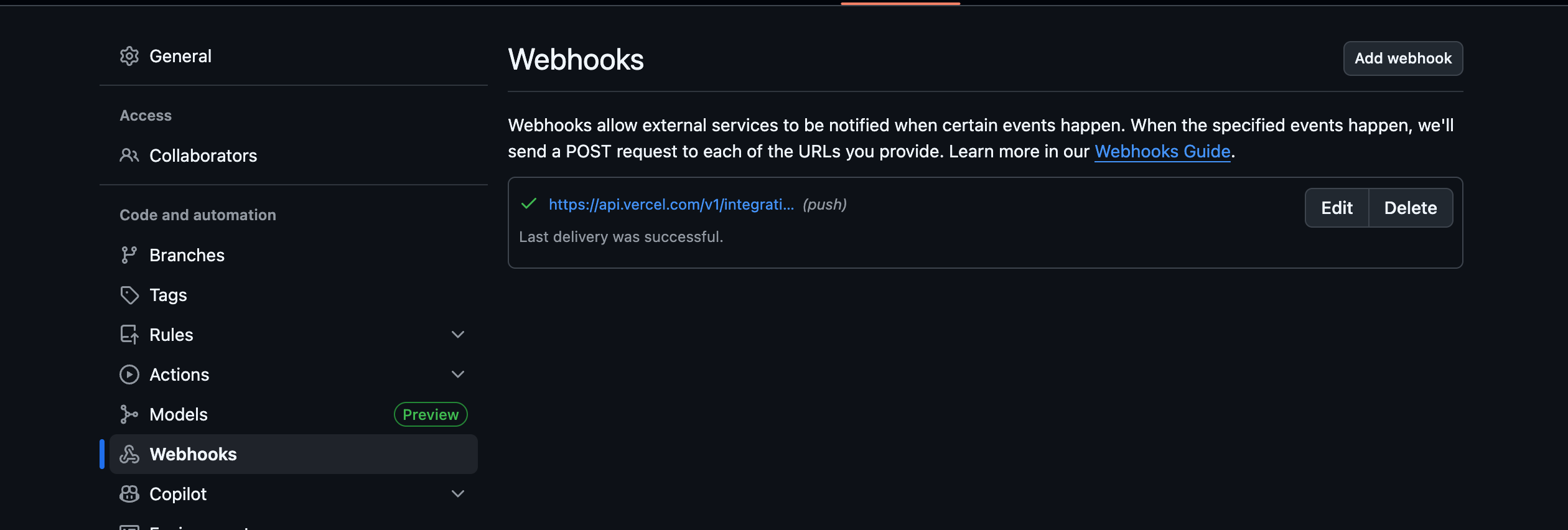Viewport: 1568px width, 530px height.
Task: Expand the Rules section chevron
Action: pyautogui.click(x=458, y=335)
